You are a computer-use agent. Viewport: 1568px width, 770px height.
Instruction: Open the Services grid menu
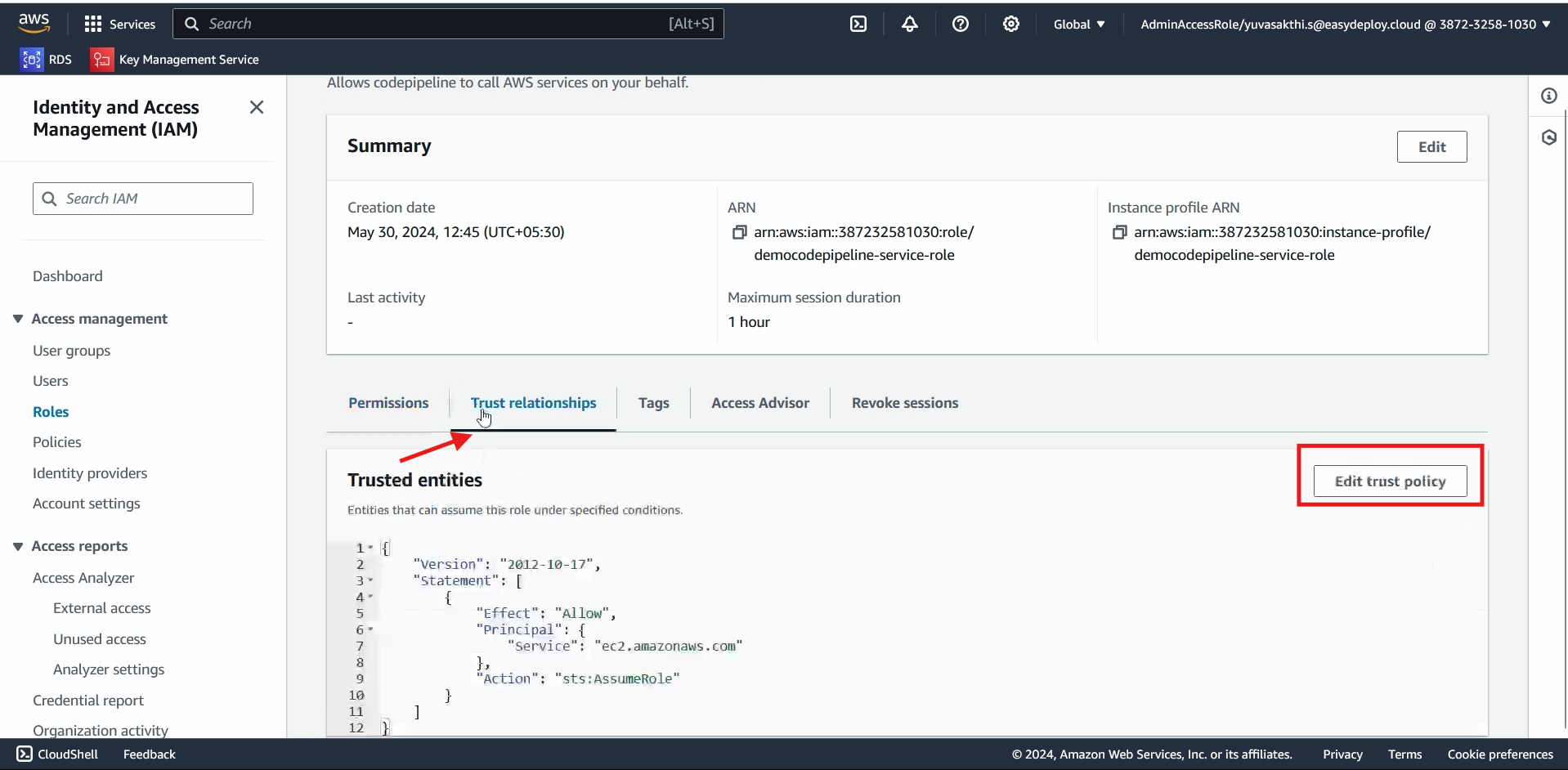point(119,24)
